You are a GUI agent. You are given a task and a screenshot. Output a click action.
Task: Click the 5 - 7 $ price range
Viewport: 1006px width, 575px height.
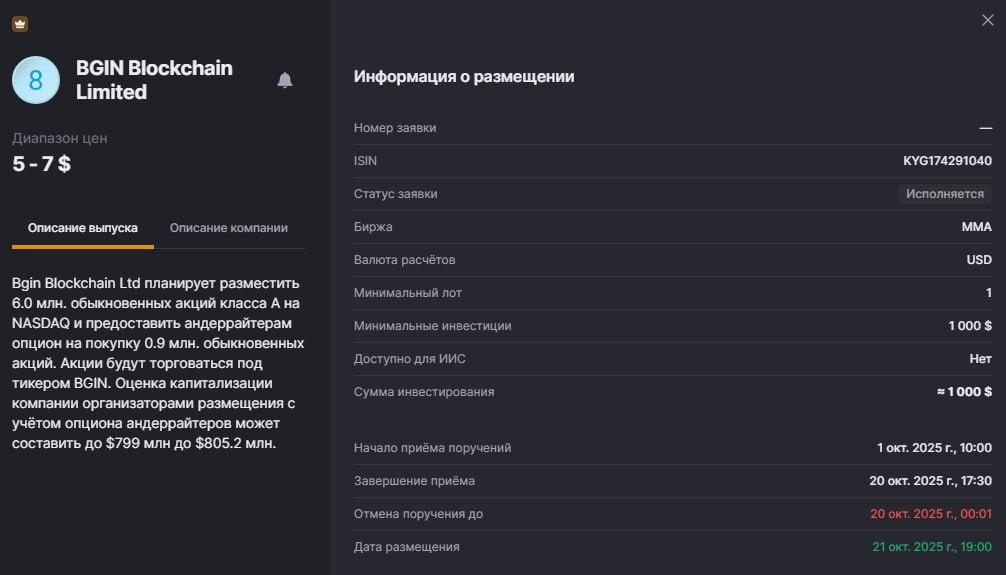pyautogui.click(x=41, y=165)
